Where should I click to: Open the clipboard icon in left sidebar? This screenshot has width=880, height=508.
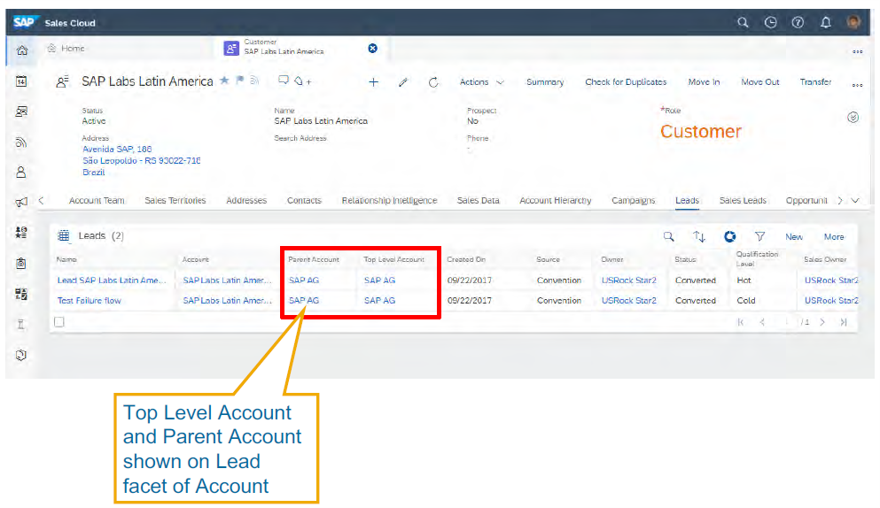(x=21, y=263)
